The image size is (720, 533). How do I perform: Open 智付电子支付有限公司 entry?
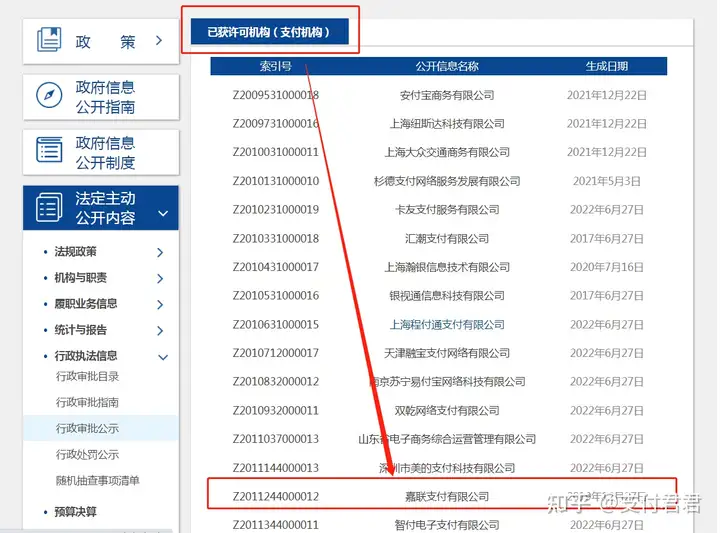(x=447, y=525)
